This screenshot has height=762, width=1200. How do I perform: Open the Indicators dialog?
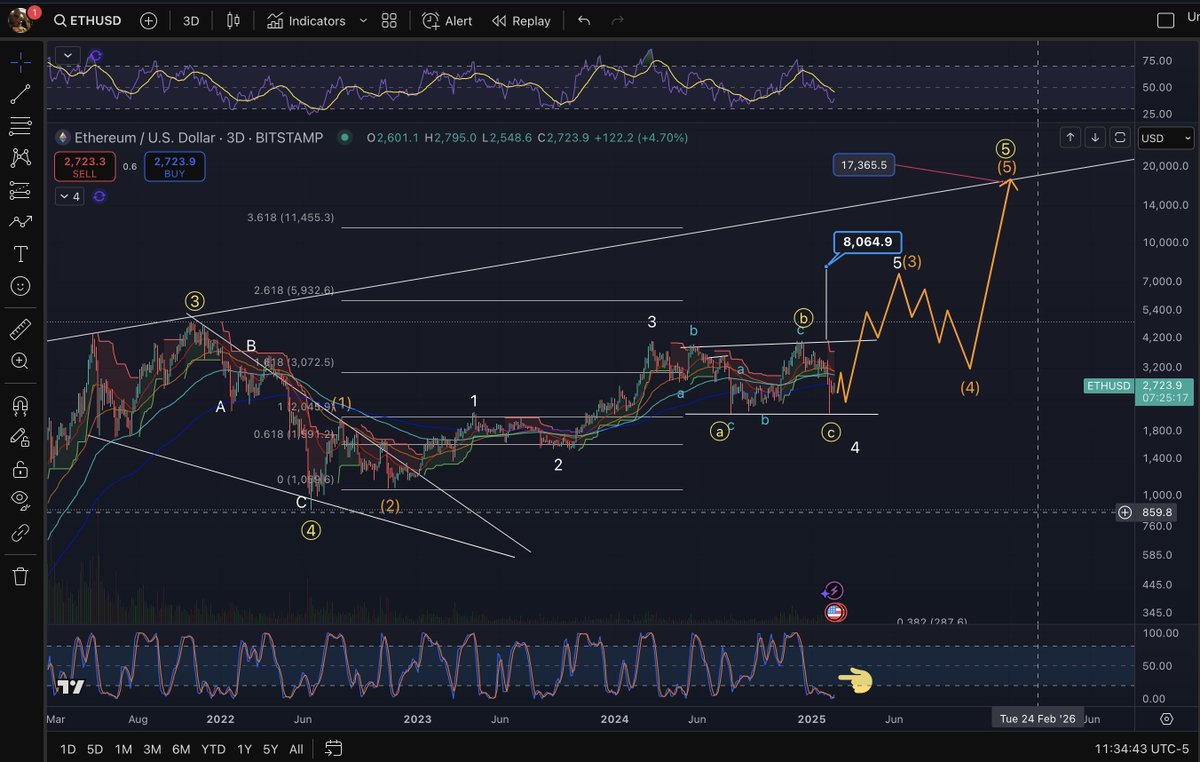click(x=306, y=20)
